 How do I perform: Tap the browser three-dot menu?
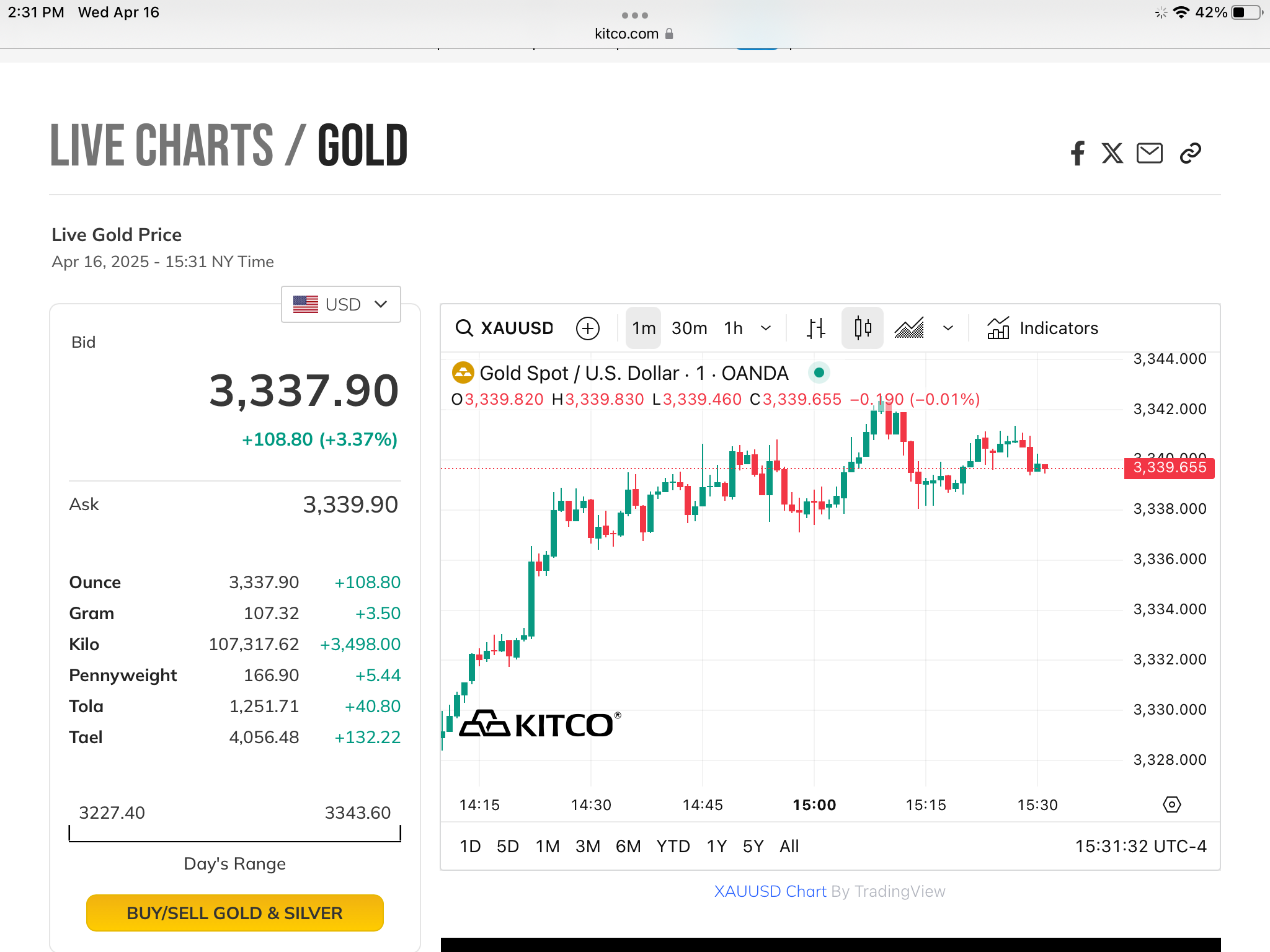[634, 15]
